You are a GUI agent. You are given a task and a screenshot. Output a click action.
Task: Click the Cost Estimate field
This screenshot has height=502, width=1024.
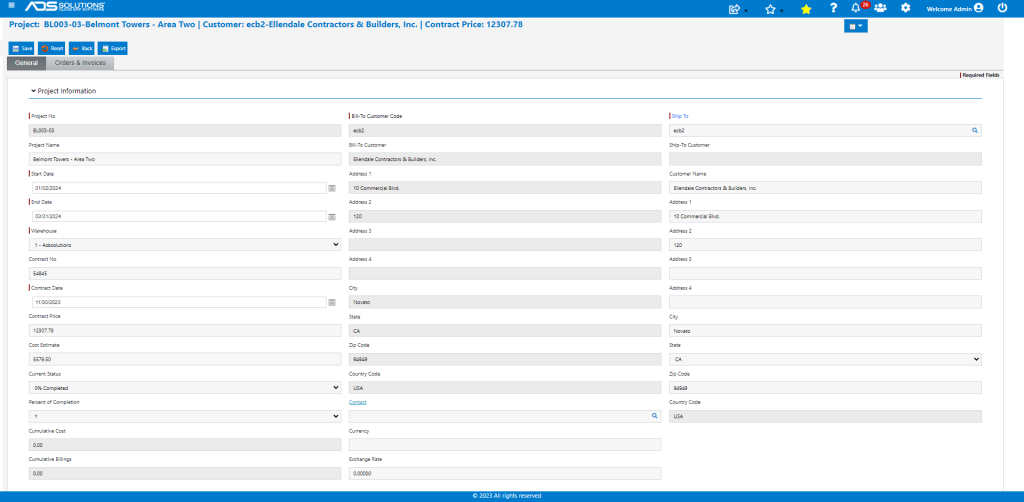pos(185,359)
